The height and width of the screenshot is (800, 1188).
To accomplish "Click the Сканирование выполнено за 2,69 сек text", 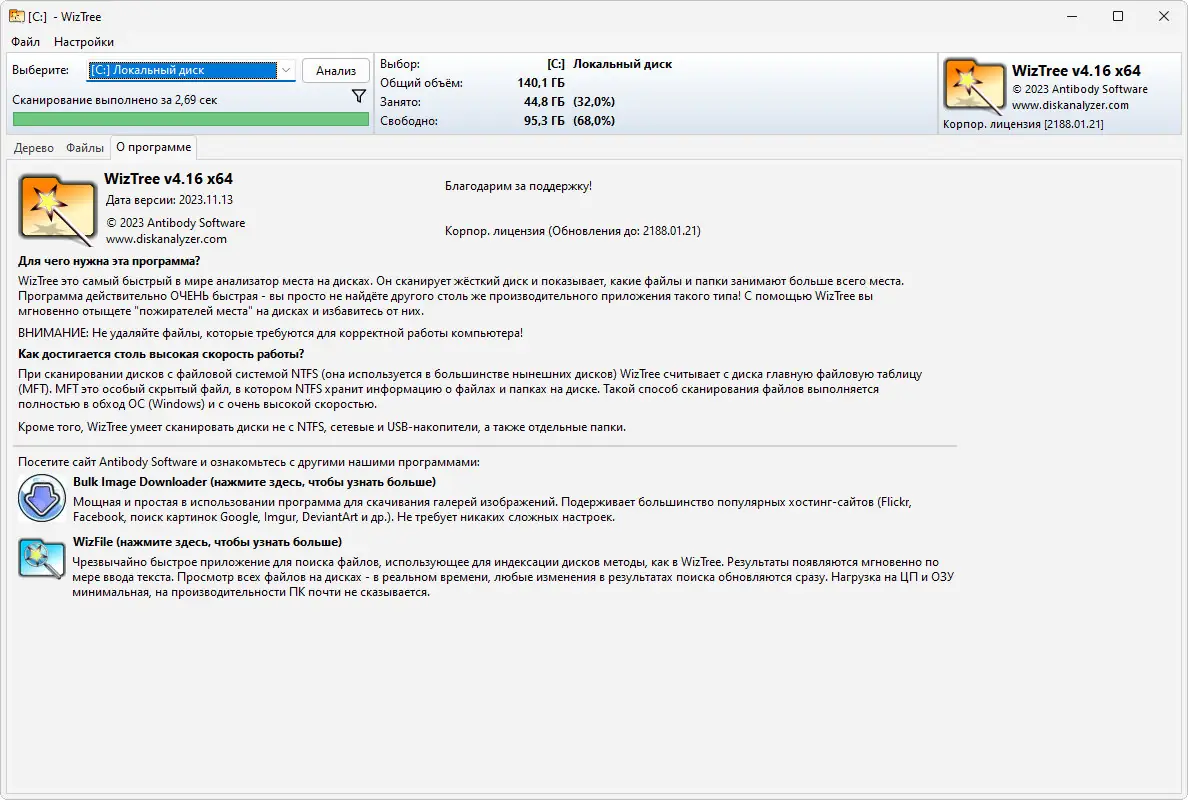I will [x=114, y=100].
